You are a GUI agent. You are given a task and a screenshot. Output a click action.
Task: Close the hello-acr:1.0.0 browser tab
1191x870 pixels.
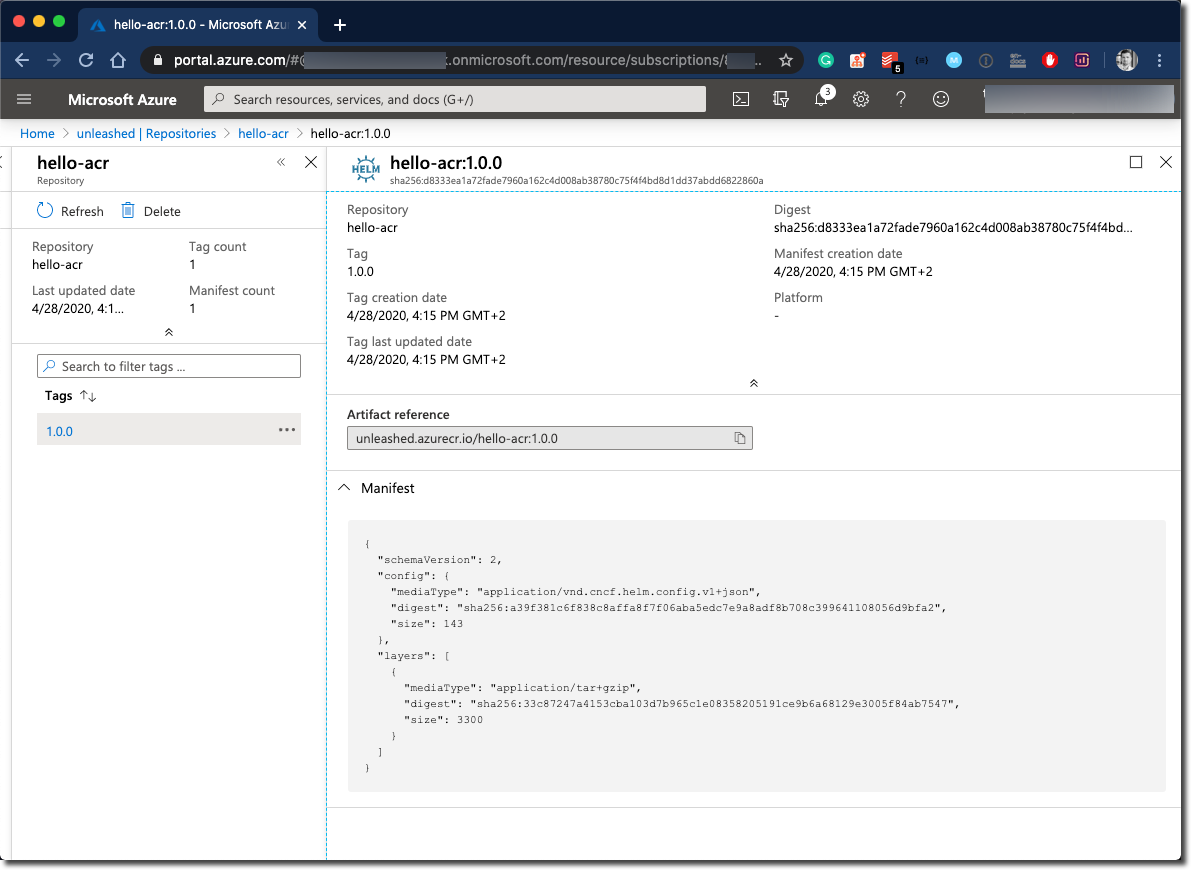coord(302,25)
